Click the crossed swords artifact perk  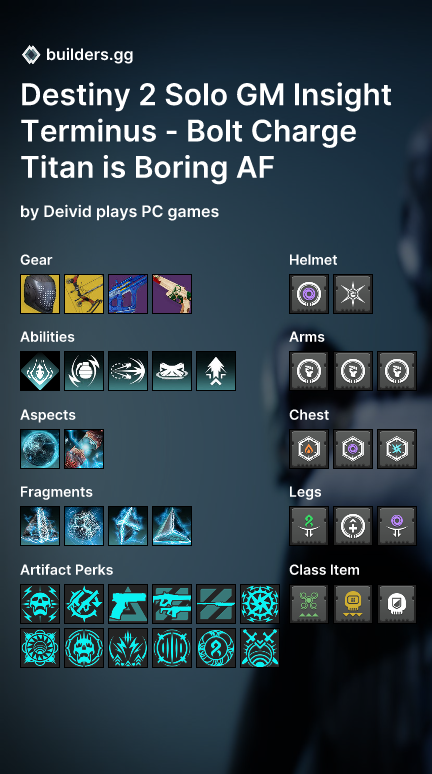260,648
